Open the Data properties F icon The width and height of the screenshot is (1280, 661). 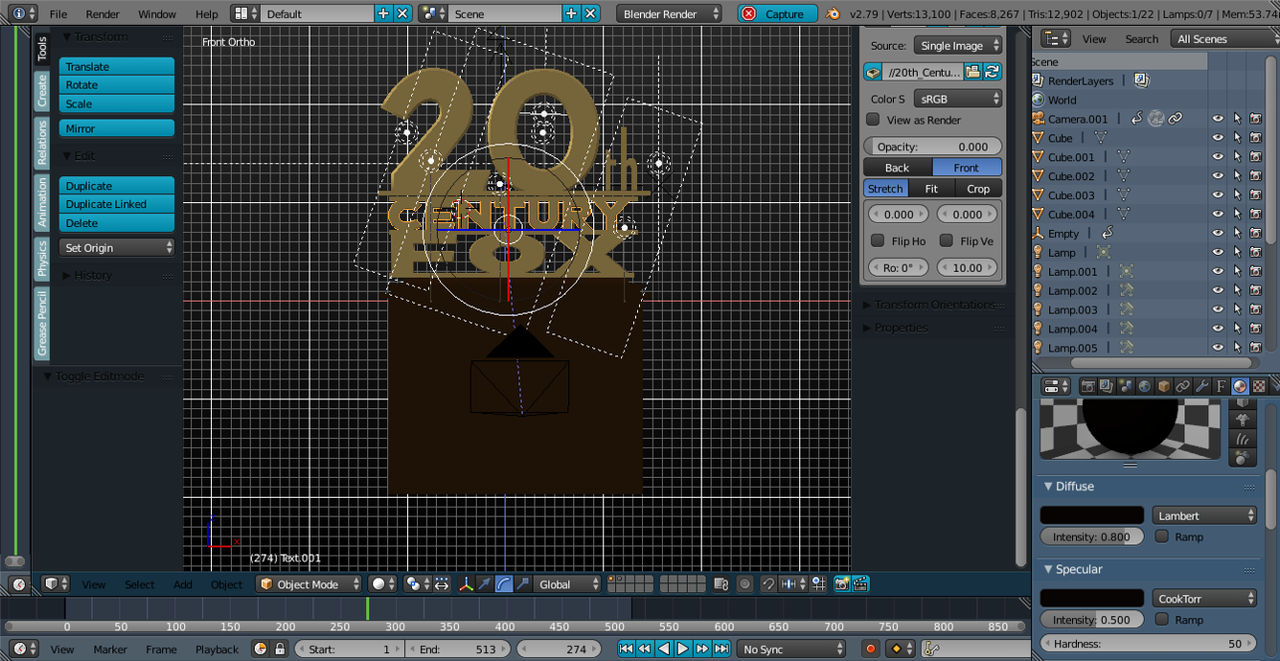(1221, 386)
